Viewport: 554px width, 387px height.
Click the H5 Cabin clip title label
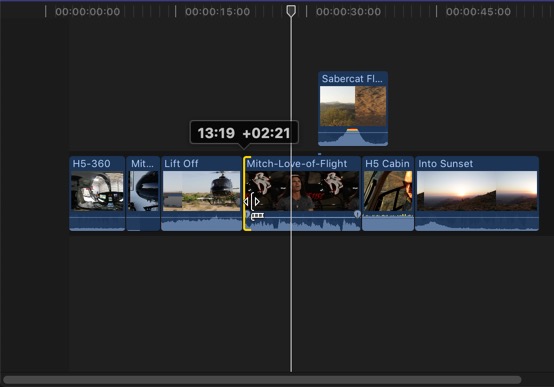(387, 164)
